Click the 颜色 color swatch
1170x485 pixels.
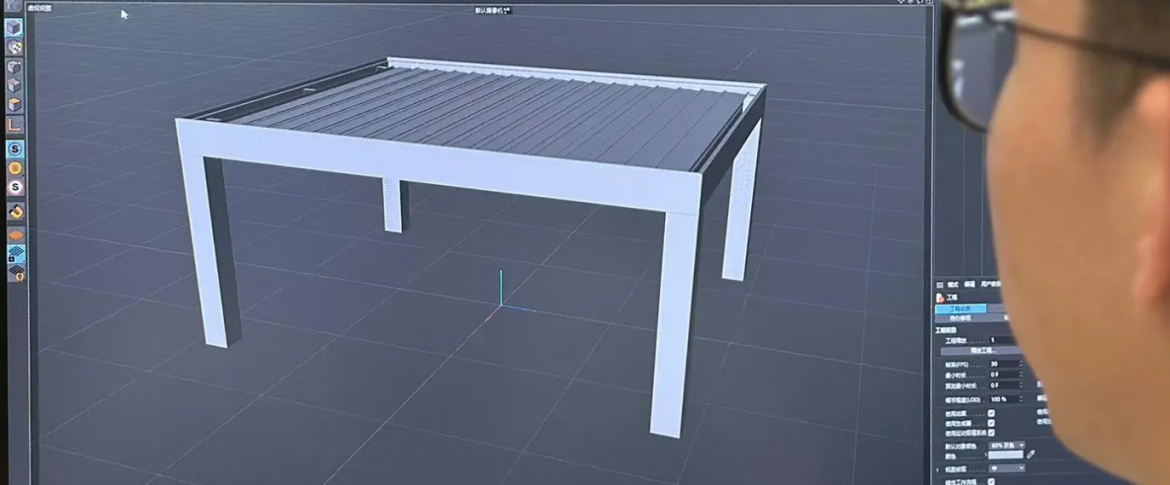click(1005, 455)
